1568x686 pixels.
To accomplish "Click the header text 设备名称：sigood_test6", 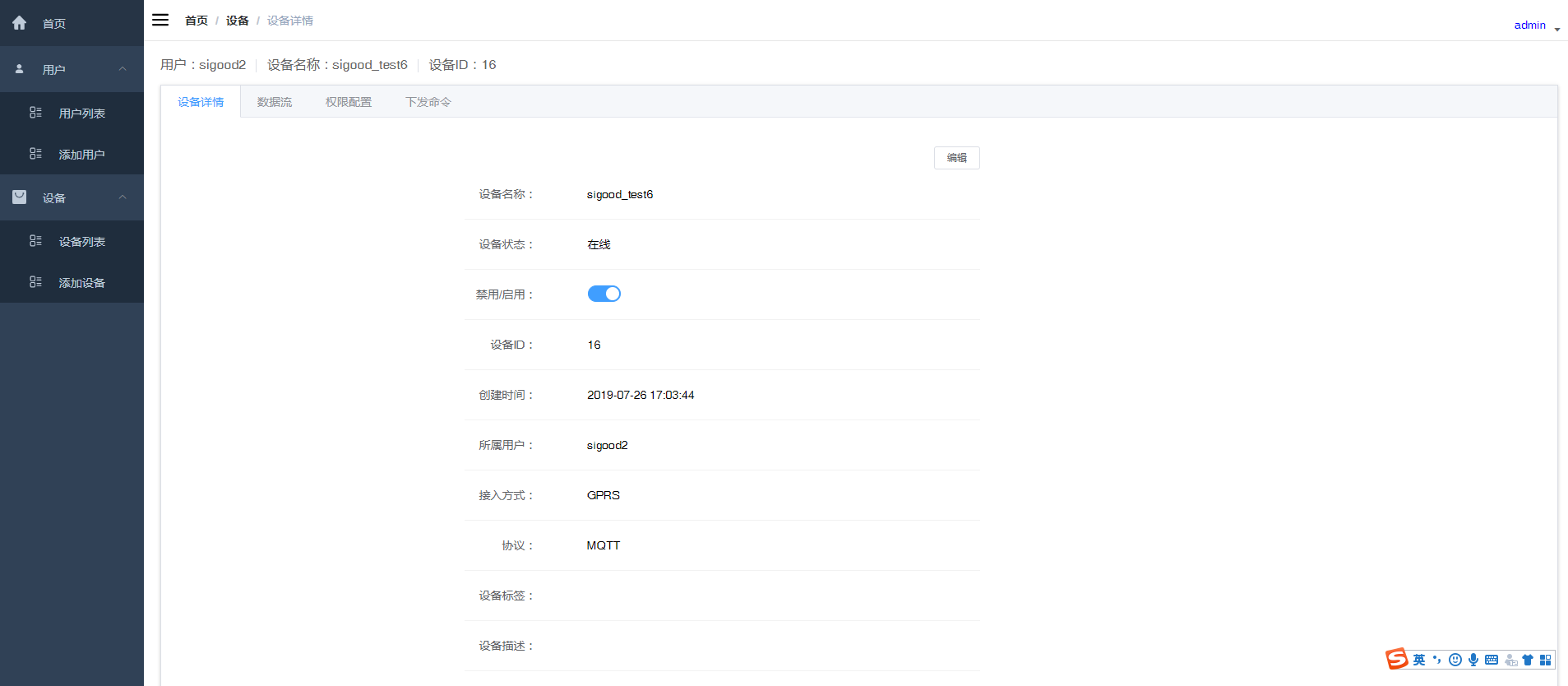I will coord(337,64).
